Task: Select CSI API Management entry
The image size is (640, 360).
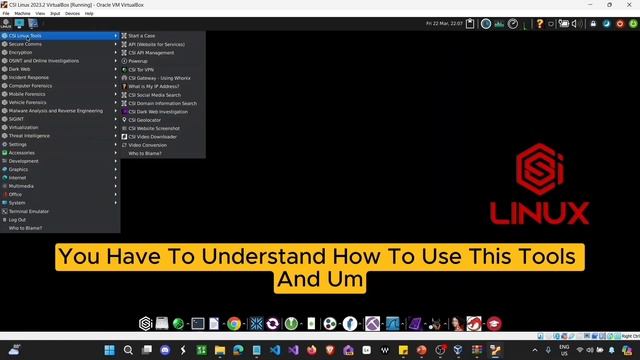Action: (163, 53)
